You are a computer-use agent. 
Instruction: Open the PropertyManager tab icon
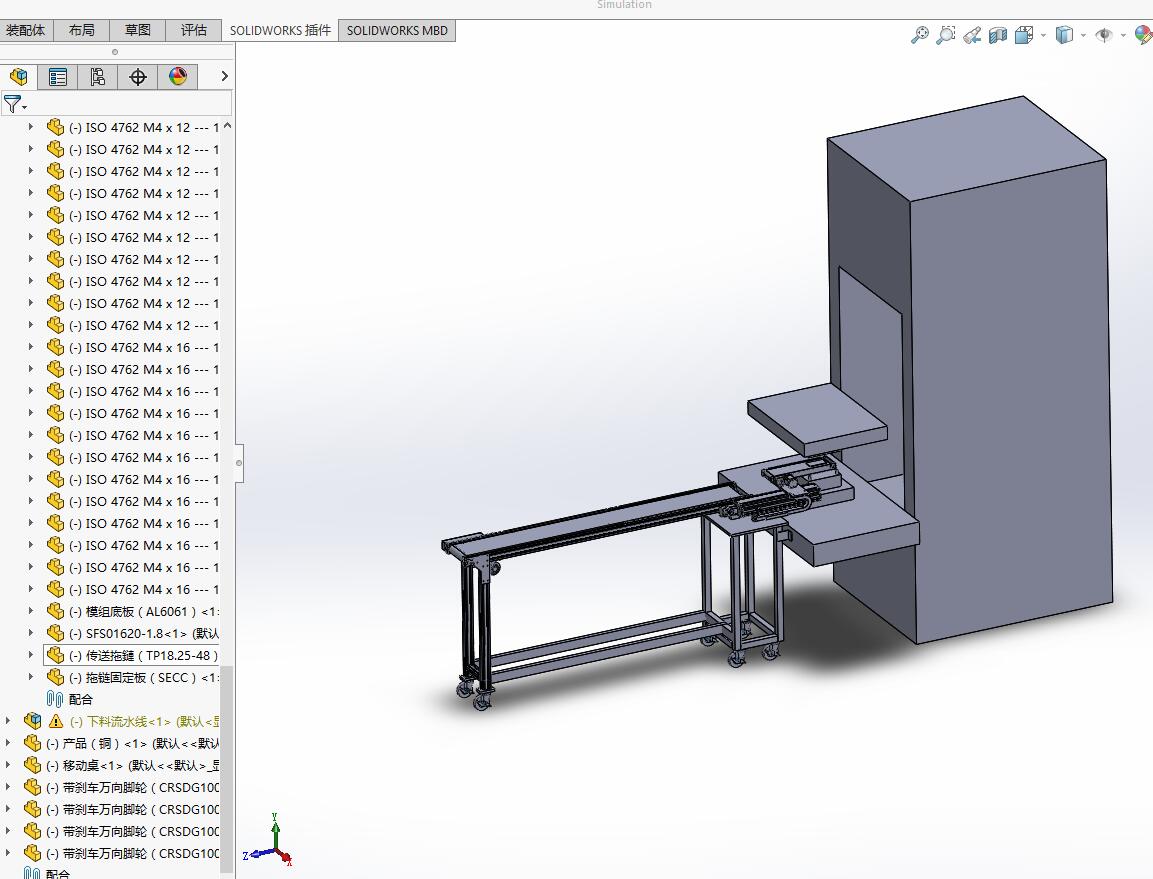pyautogui.click(x=57, y=76)
